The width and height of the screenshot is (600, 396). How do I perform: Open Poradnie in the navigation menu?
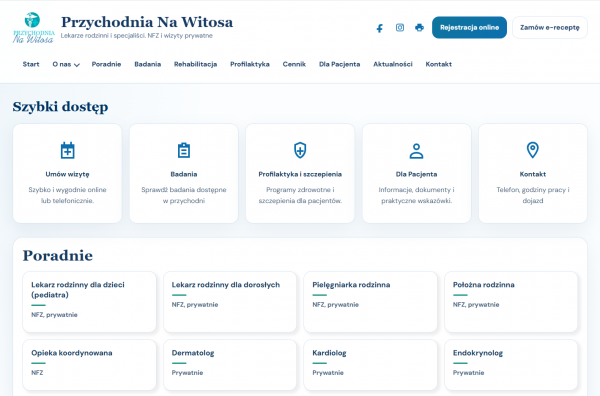(x=106, y=64)
